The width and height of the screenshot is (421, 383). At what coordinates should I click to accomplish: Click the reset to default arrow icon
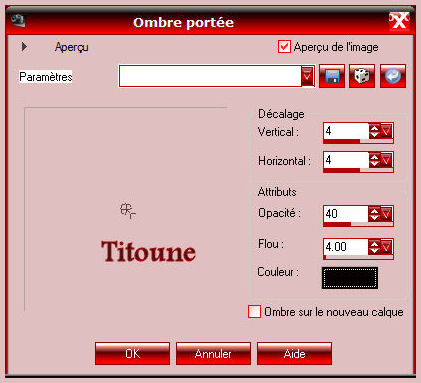[393, 76]
